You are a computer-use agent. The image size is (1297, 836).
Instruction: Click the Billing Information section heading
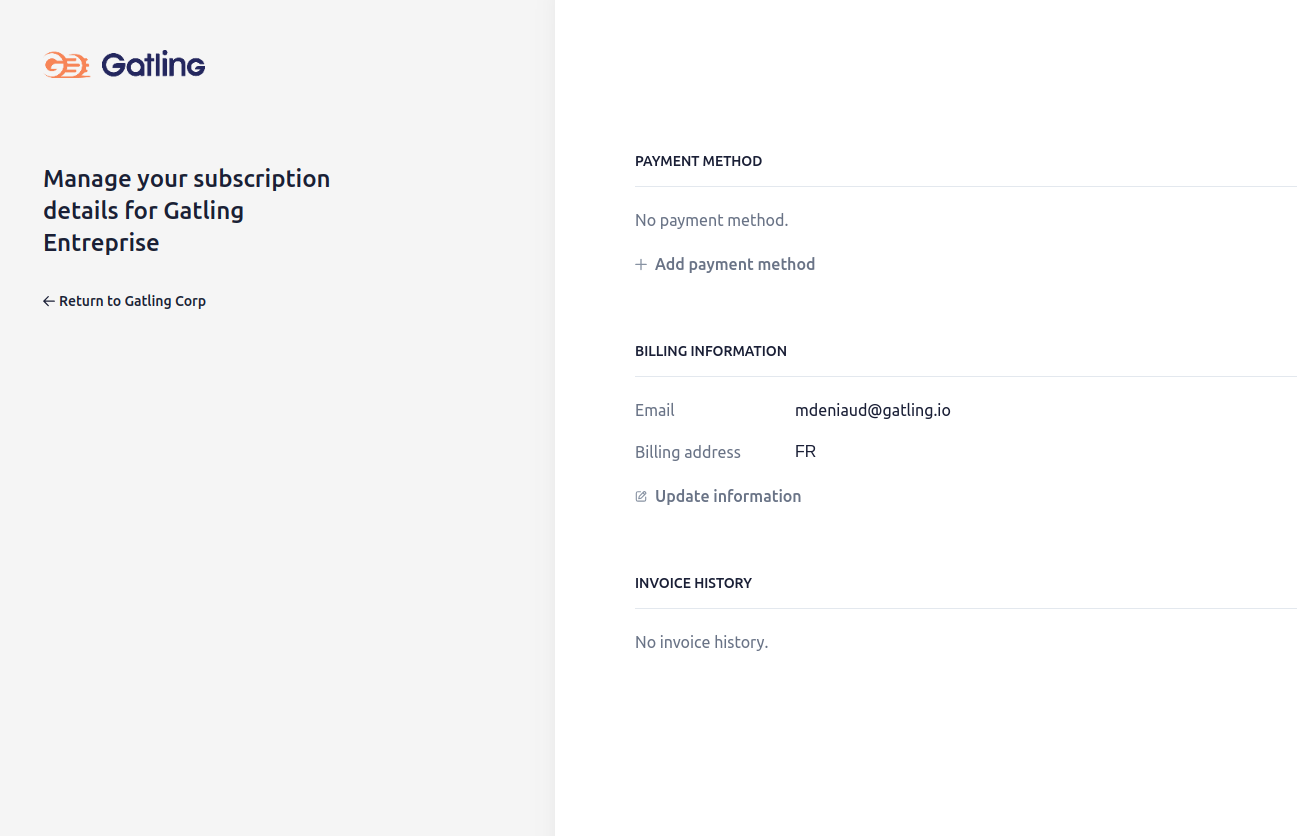pyautogui.click(x=710, y=351)
